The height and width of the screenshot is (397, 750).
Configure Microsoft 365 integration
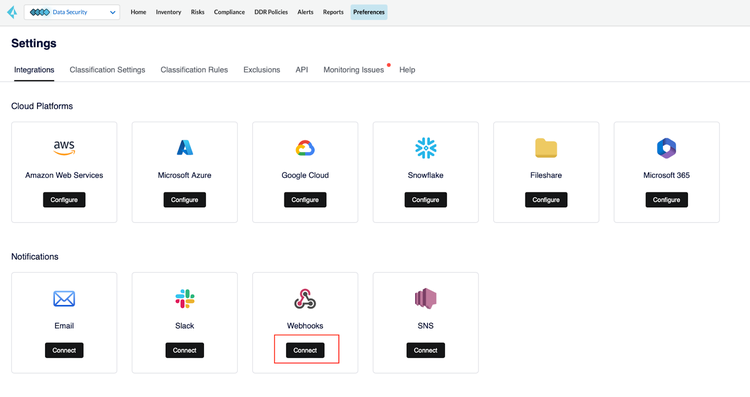[667, 200]
